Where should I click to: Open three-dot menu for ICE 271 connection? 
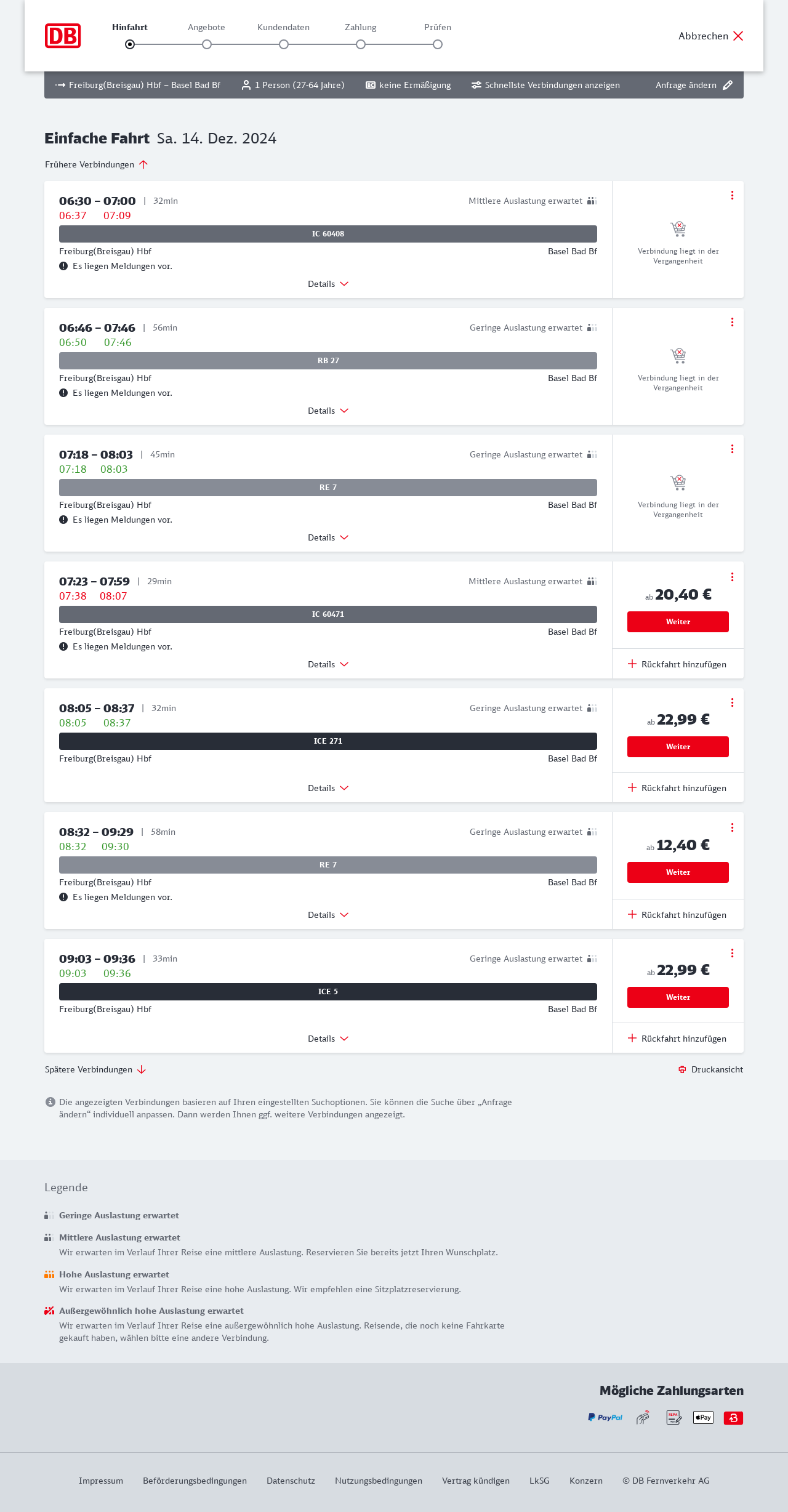point(732,702)
